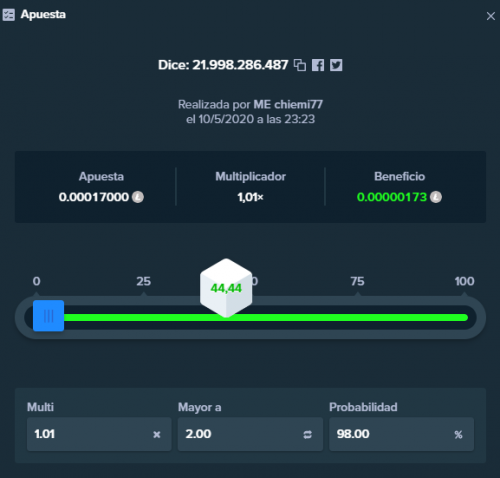Click the bet list icon beside Apuesta title

[x=9, y=15]
